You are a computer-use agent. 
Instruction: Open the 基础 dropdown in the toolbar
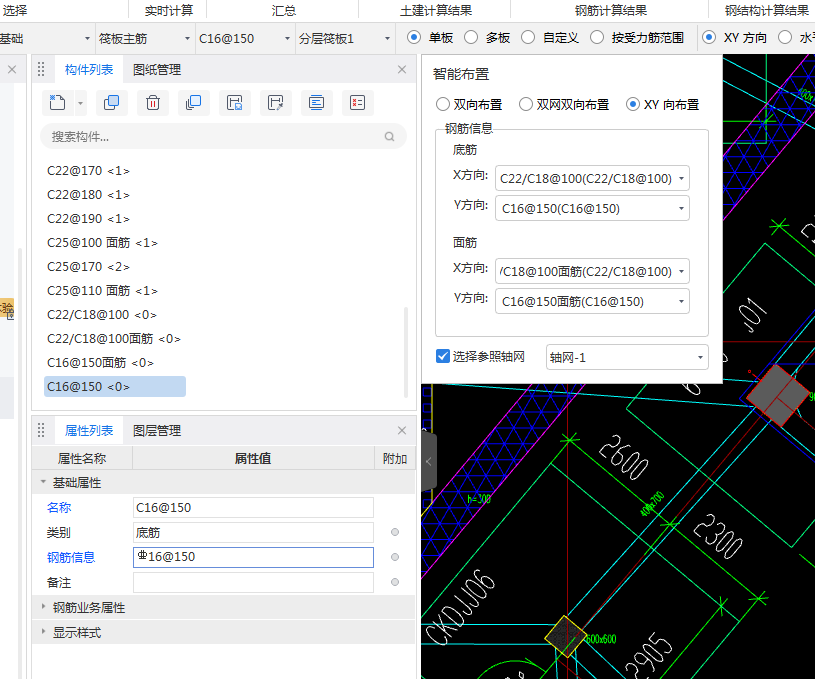87,38
